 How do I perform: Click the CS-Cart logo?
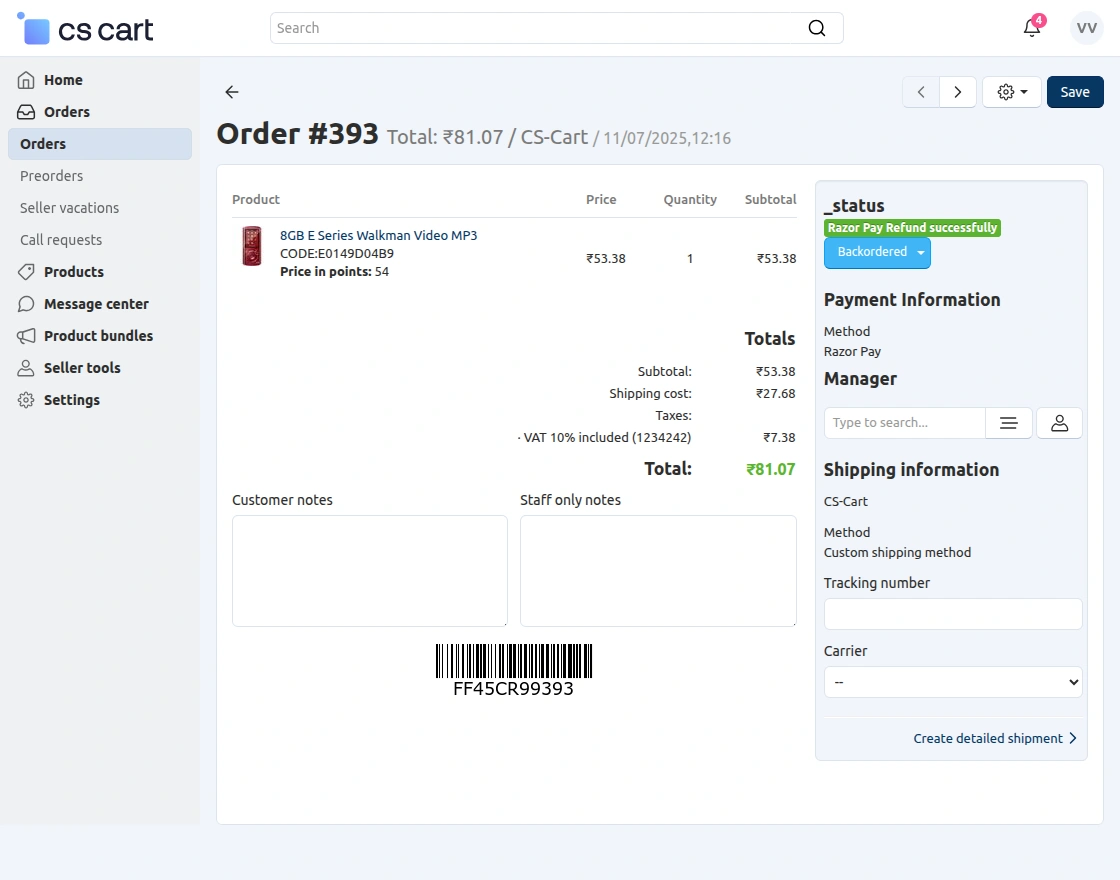point(85,30)
